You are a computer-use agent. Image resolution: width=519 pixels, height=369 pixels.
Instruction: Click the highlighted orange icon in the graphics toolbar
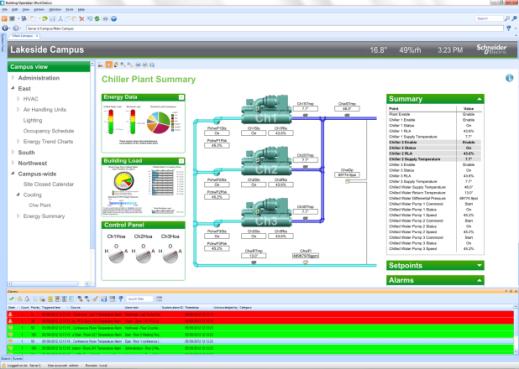point(109,65)
